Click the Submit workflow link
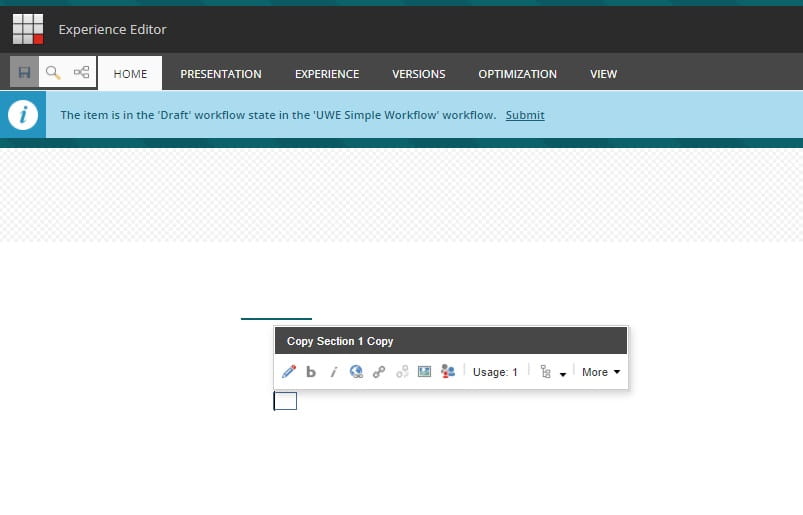The width and height of the screenshot is (803, 515). tap(525, 115)
